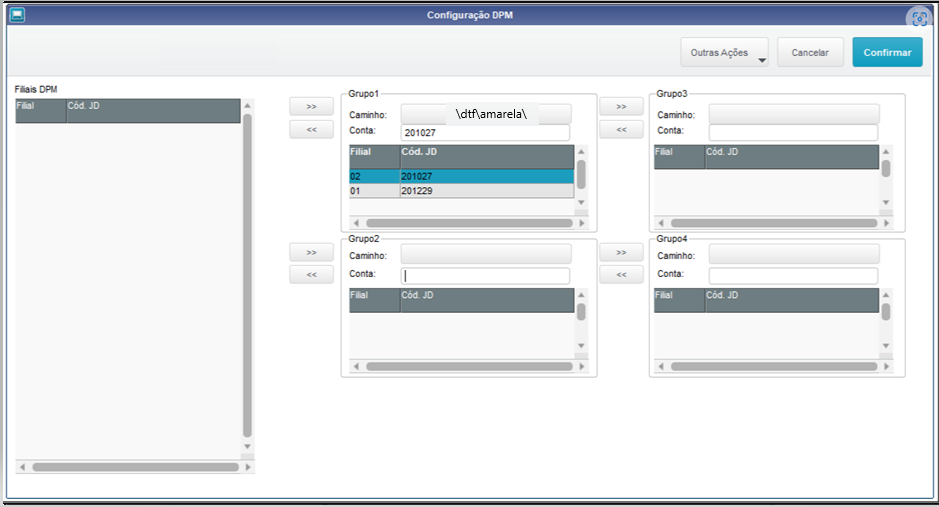Click the Grupo2 Conta input field
Image resolution: width=939 pixels, height=507 pixels.
click(x=485, y=276)
